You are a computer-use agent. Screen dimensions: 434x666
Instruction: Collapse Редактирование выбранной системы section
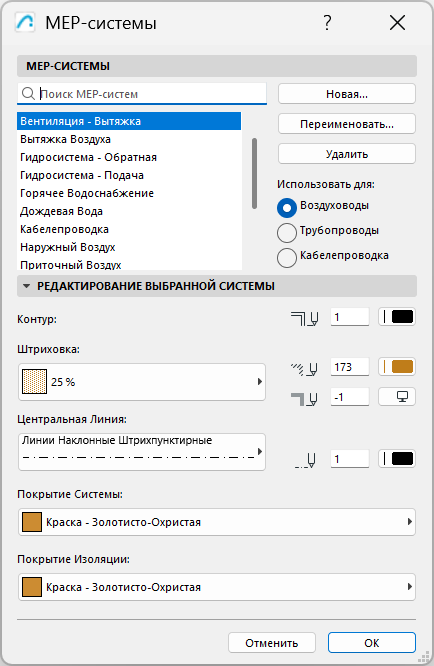point(26,286)
